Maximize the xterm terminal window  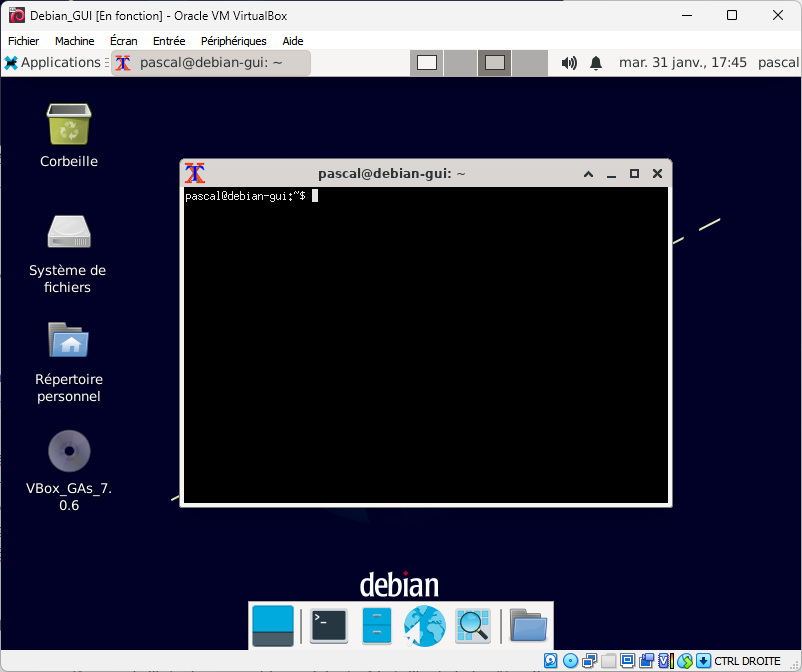click(x=634, y=174)
